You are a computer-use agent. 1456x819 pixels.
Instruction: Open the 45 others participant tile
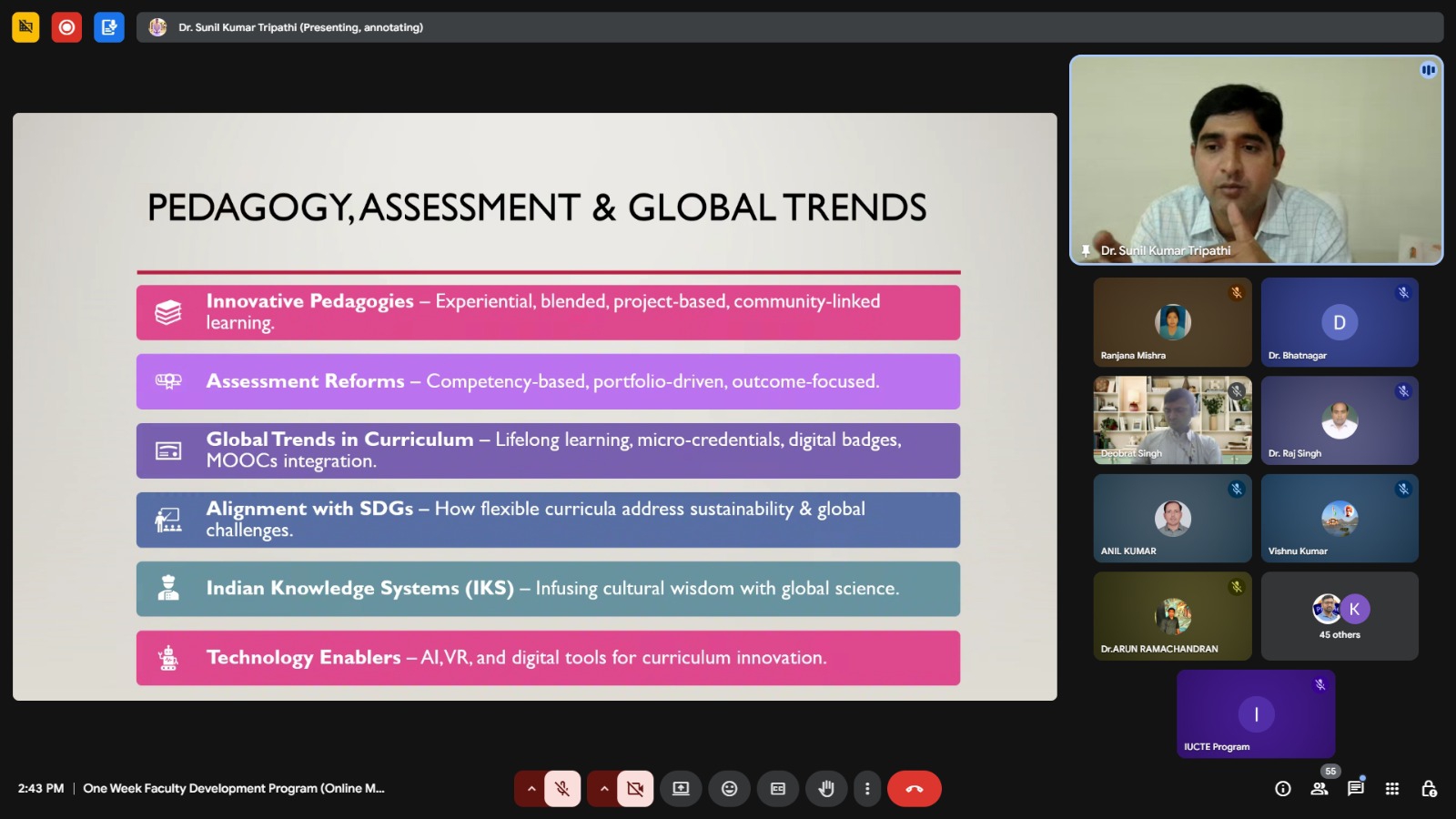click(x=1340, y=616)
